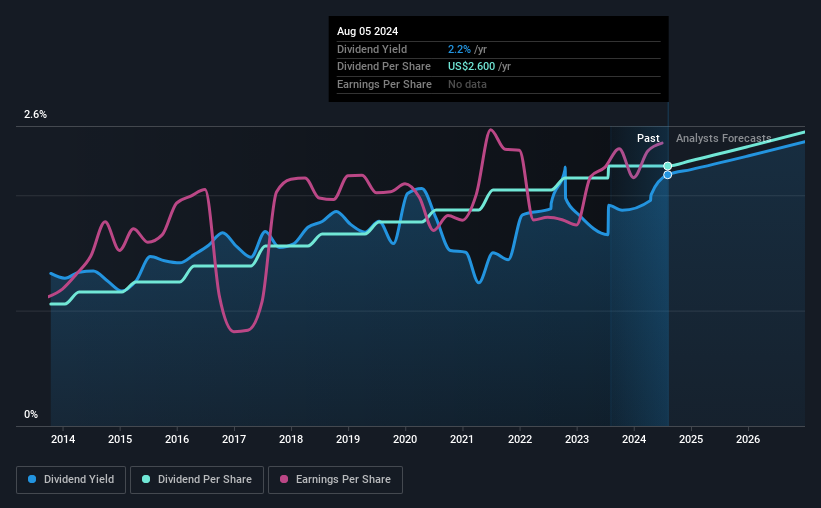Click the 2022 x-axis label
Image resolution: width=821 pixels, height=508 pixels.
[520, 439]
